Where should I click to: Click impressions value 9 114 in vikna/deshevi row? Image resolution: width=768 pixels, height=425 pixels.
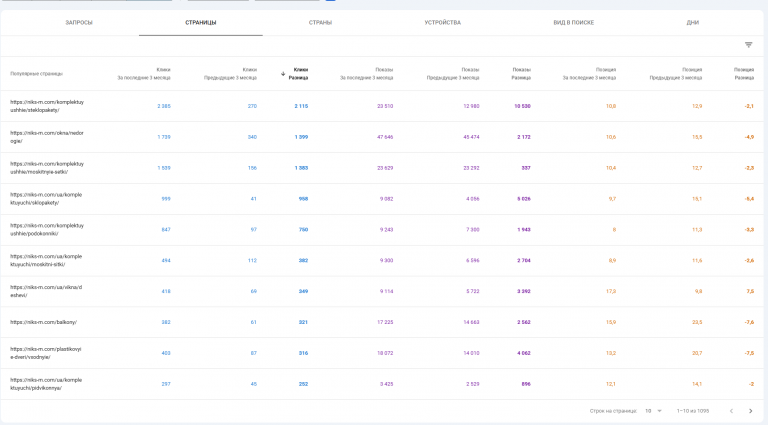click(x=386, y=291)
